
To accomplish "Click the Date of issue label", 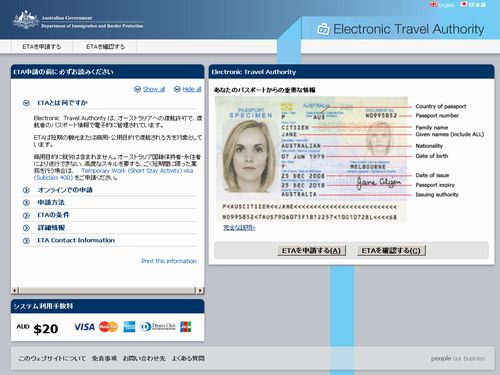I will click(432, 175).
